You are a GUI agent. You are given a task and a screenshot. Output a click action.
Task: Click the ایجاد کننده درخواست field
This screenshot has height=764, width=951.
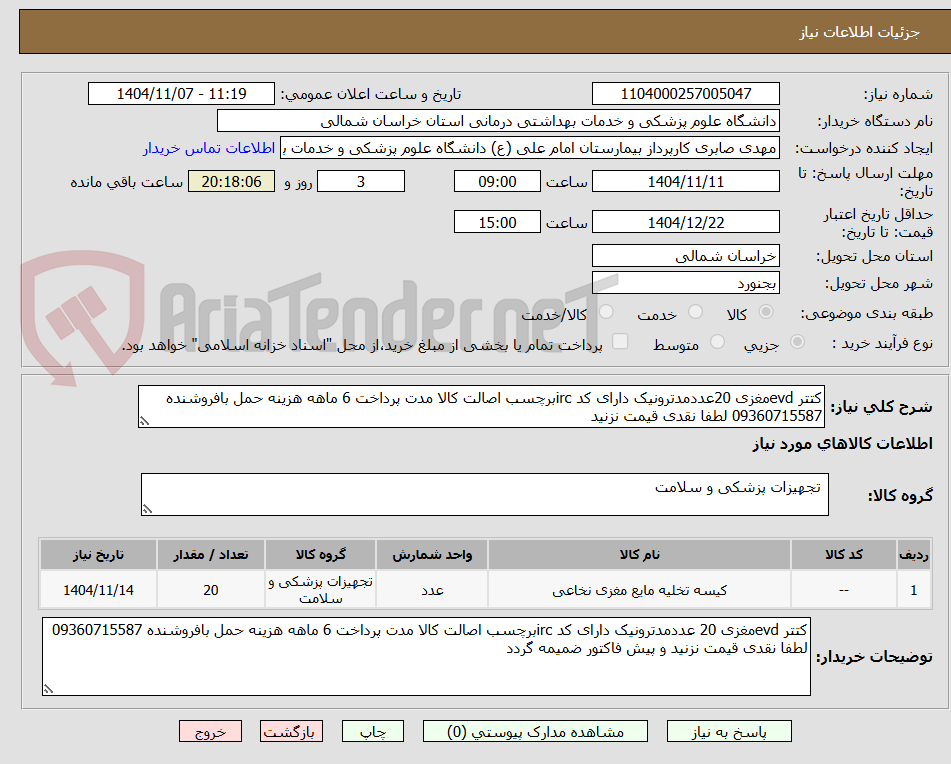pyautogui.click(x=529, y=148)
